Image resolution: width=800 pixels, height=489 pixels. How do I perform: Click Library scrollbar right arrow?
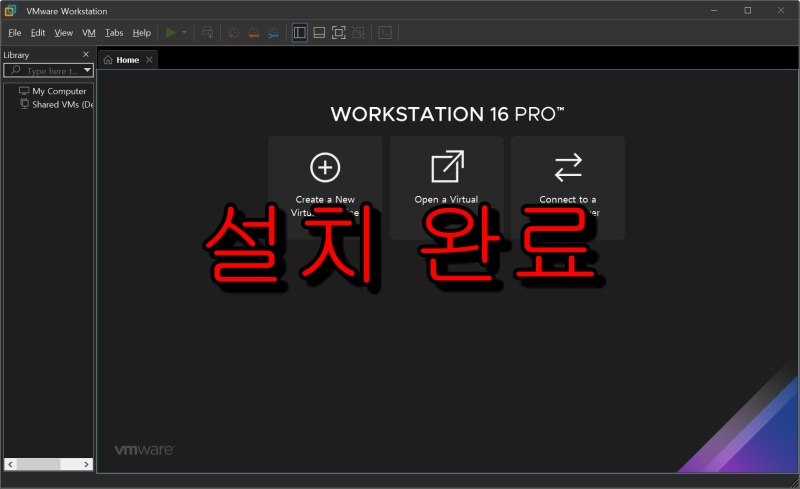tap(86, 464)
